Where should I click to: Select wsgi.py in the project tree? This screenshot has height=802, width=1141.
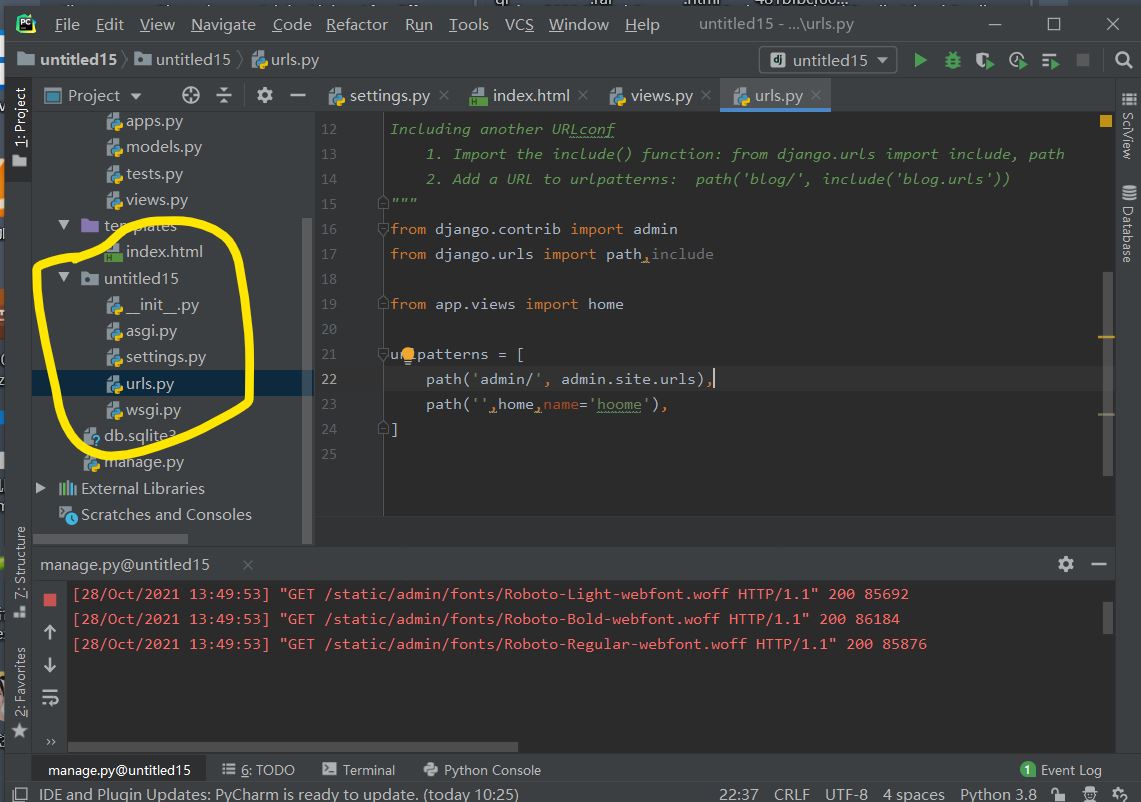click(153, 410)
